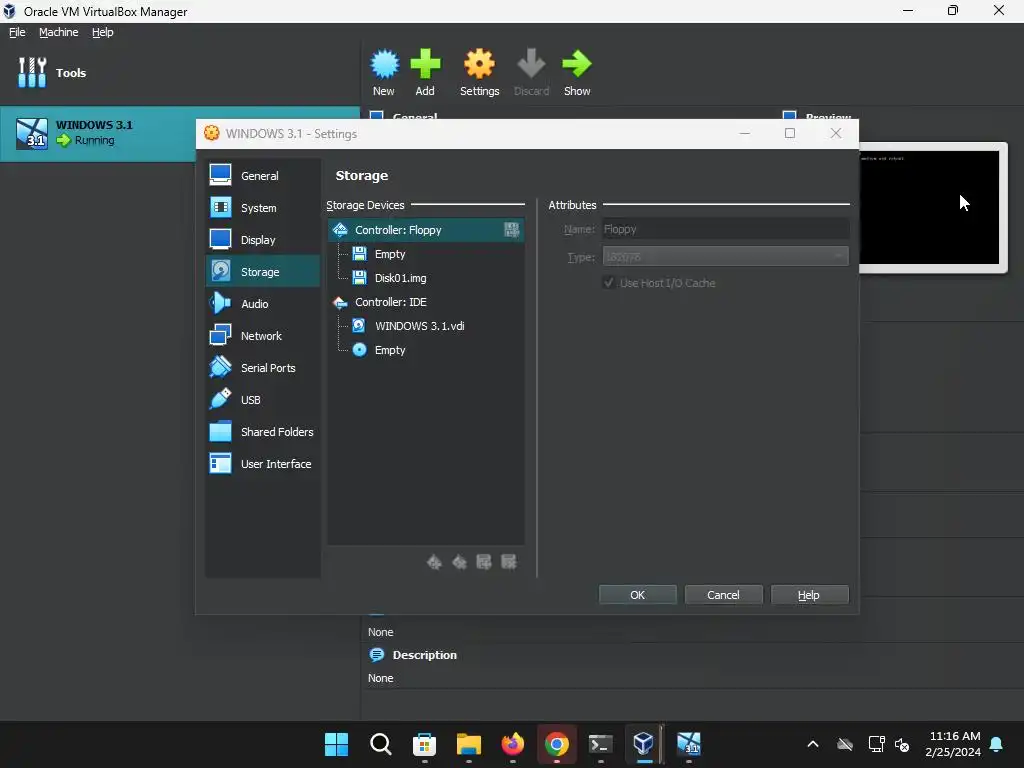
Task: Open Microsoft Store from the taskbar
Action: pos(424,744)
